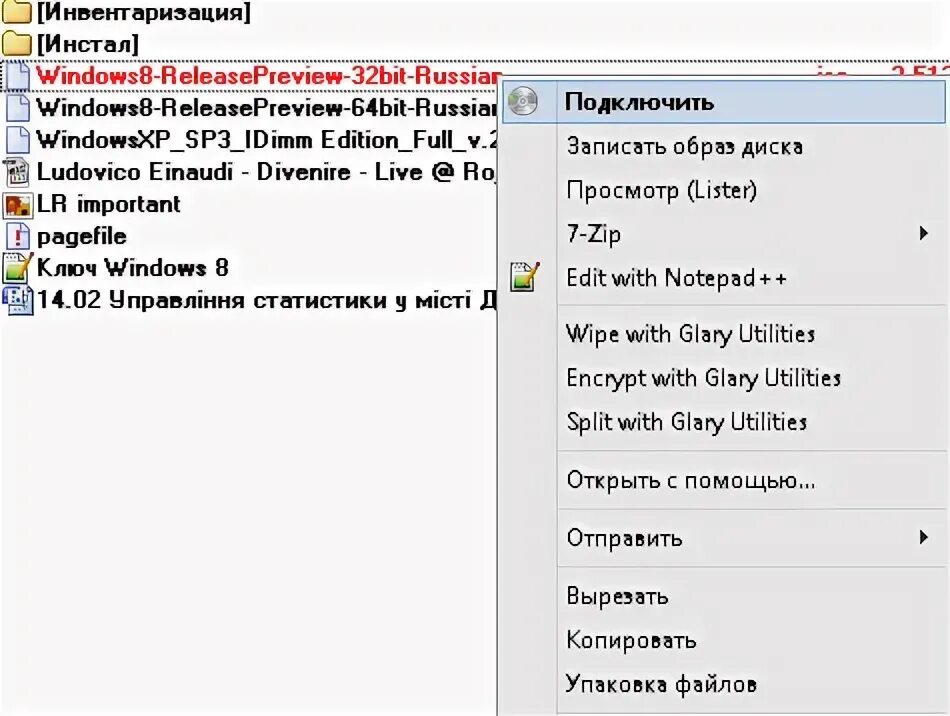Expand the 7-Zip submenu arrow
950x716 pixels.
tap(923, 233)
